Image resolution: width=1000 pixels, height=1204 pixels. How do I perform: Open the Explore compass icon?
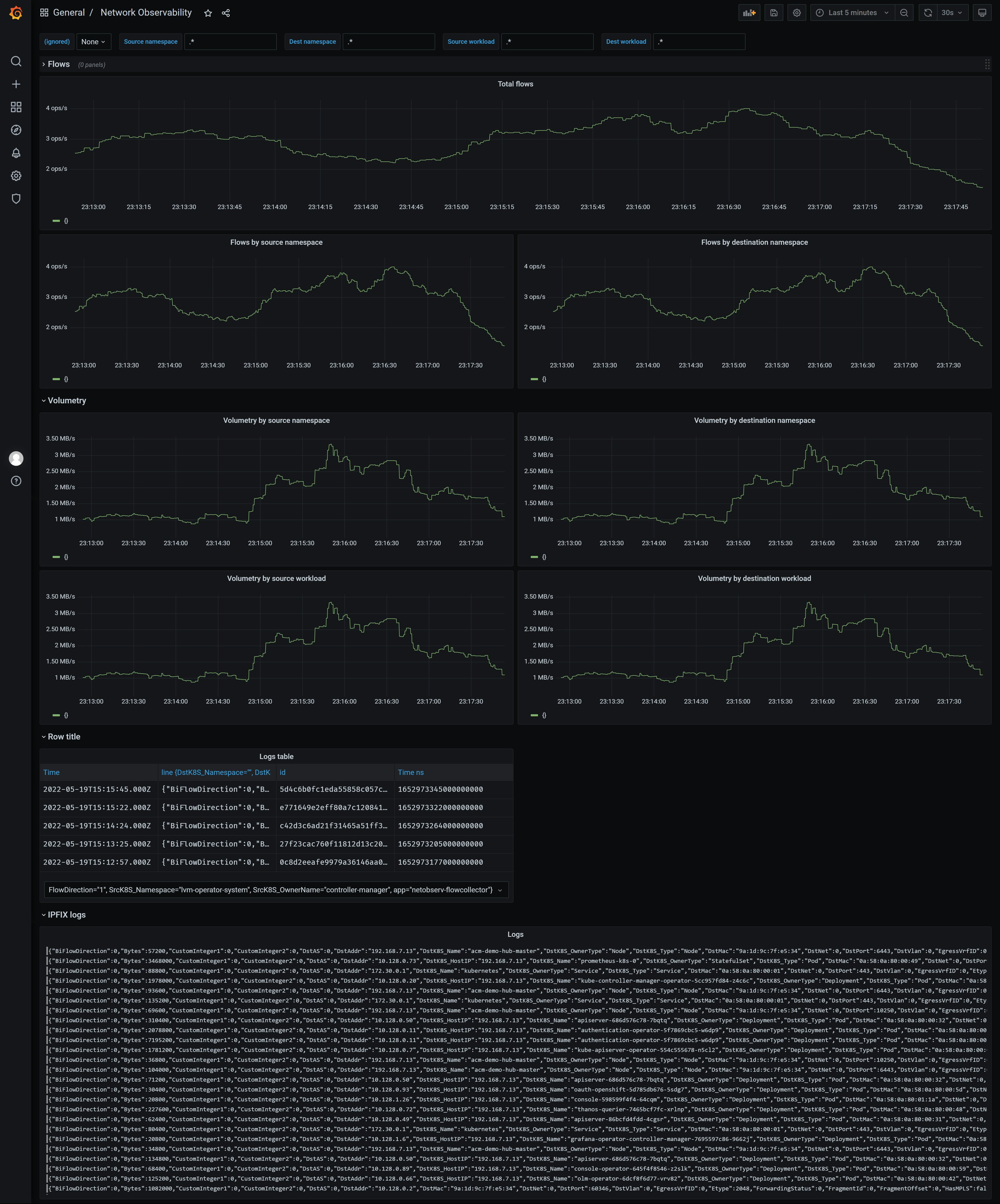click(x=16, y=130)
